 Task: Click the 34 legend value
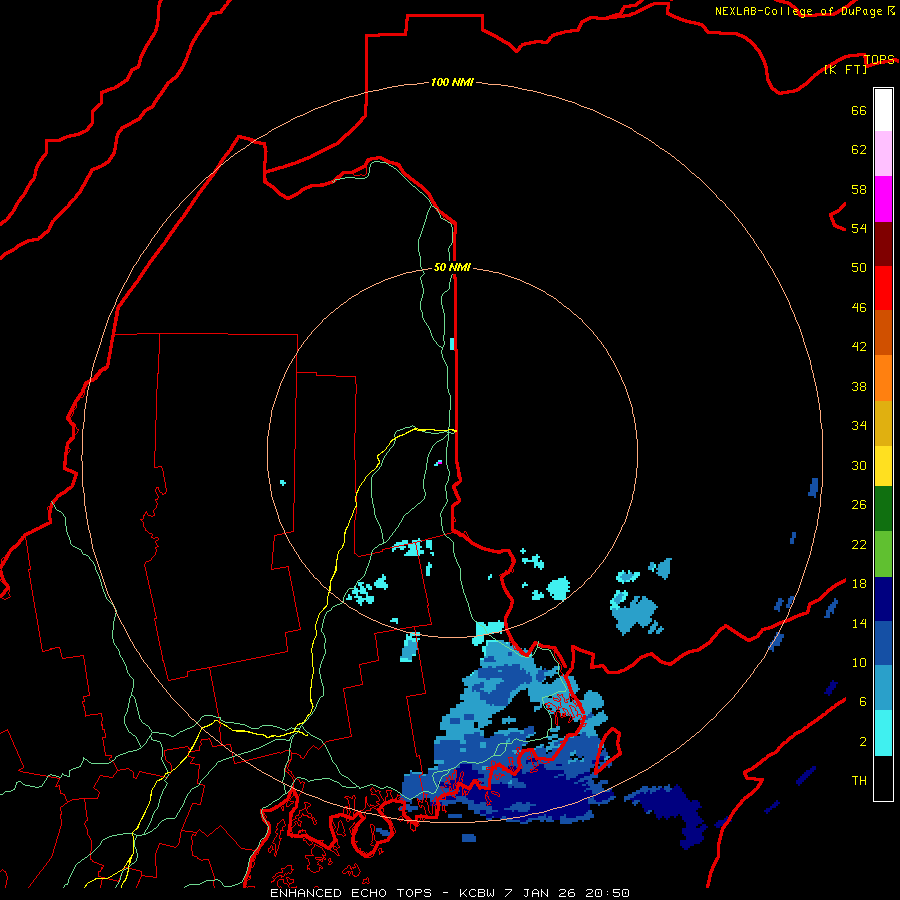coord(859,425)
